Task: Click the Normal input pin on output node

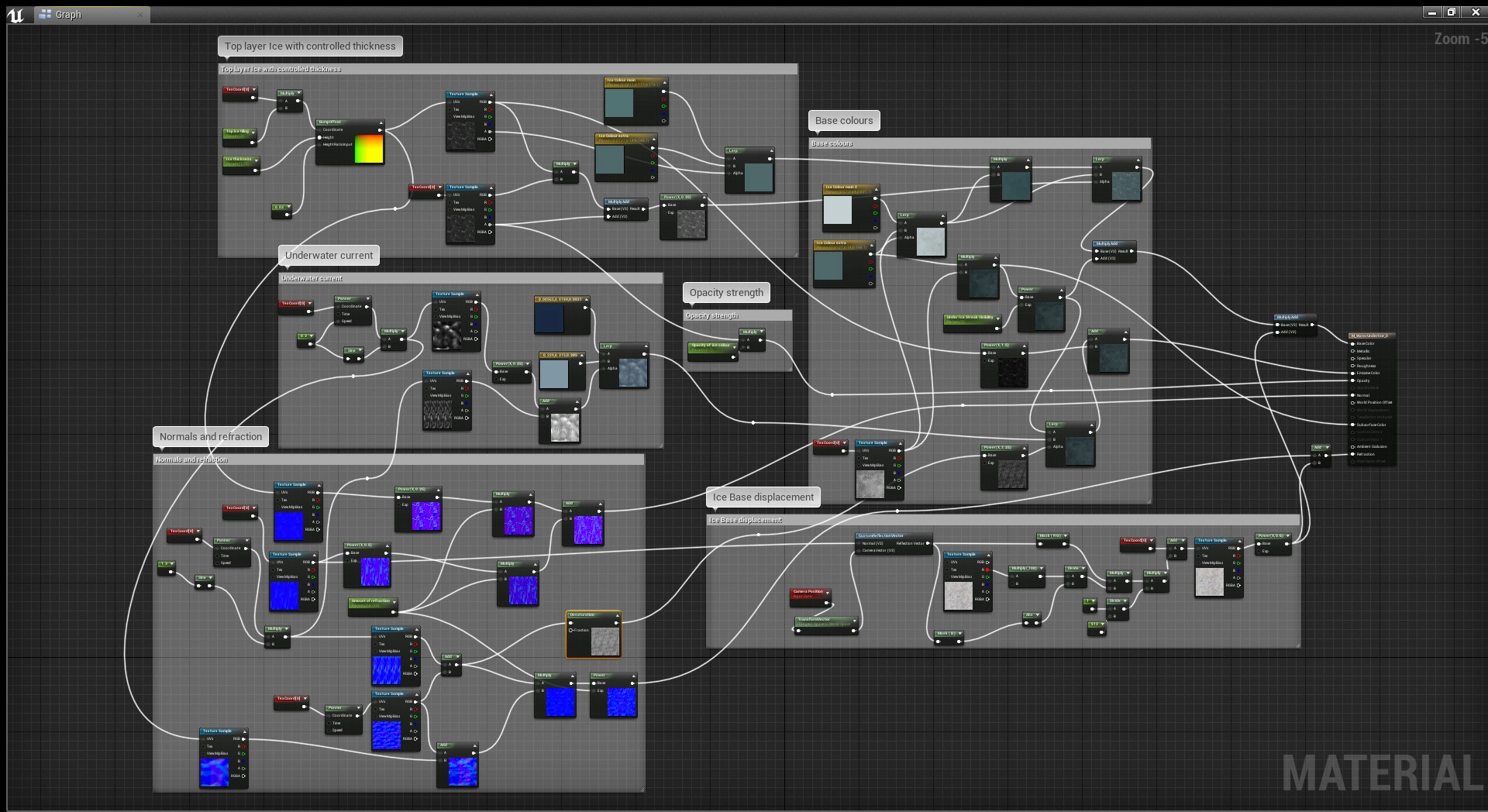Action: click(x=1353, y=395)
